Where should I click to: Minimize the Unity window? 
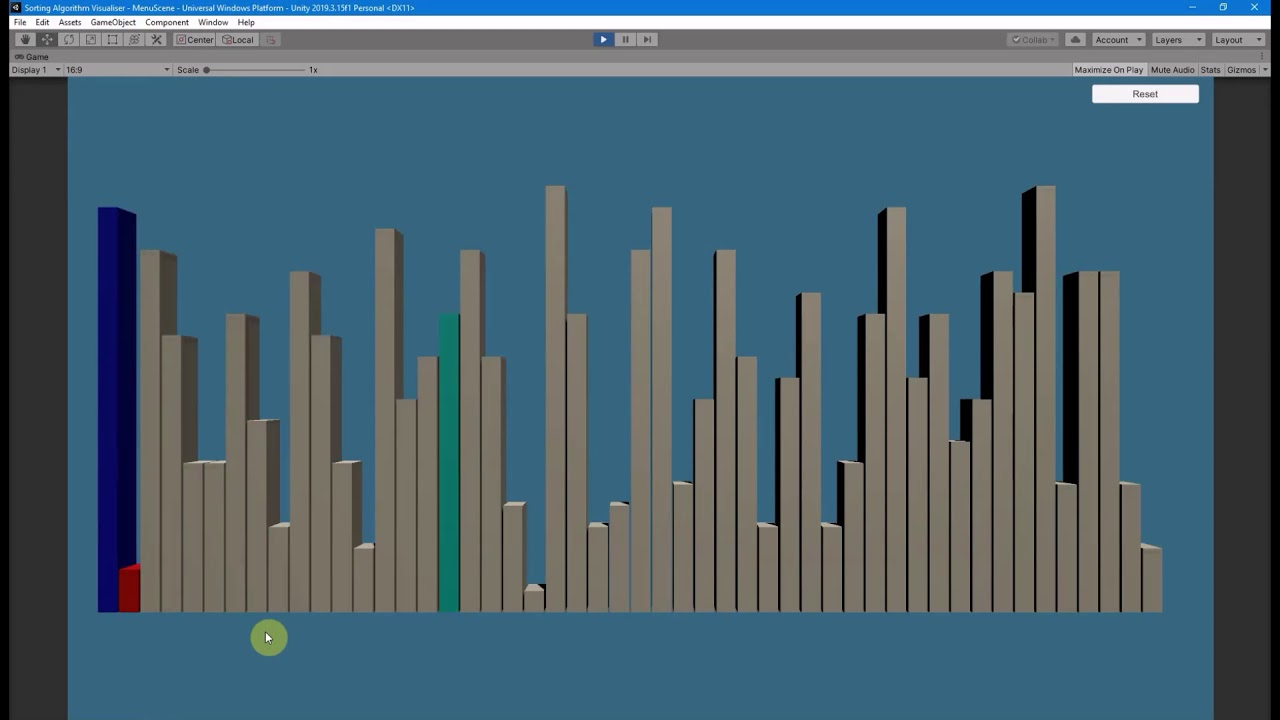1192,8
